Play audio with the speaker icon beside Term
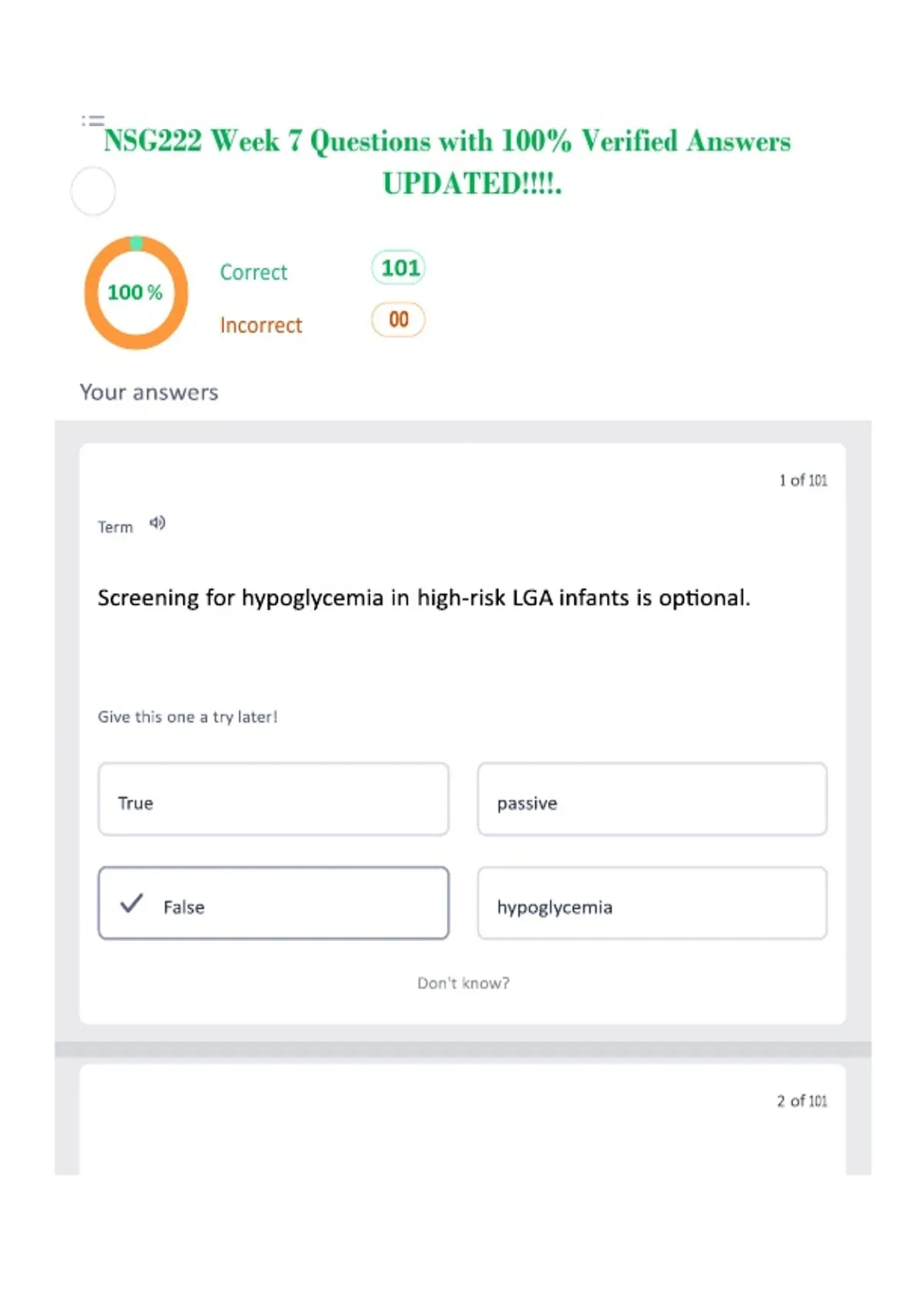The height and width of the screenshot is (1309, 924). tap(157, 524)
